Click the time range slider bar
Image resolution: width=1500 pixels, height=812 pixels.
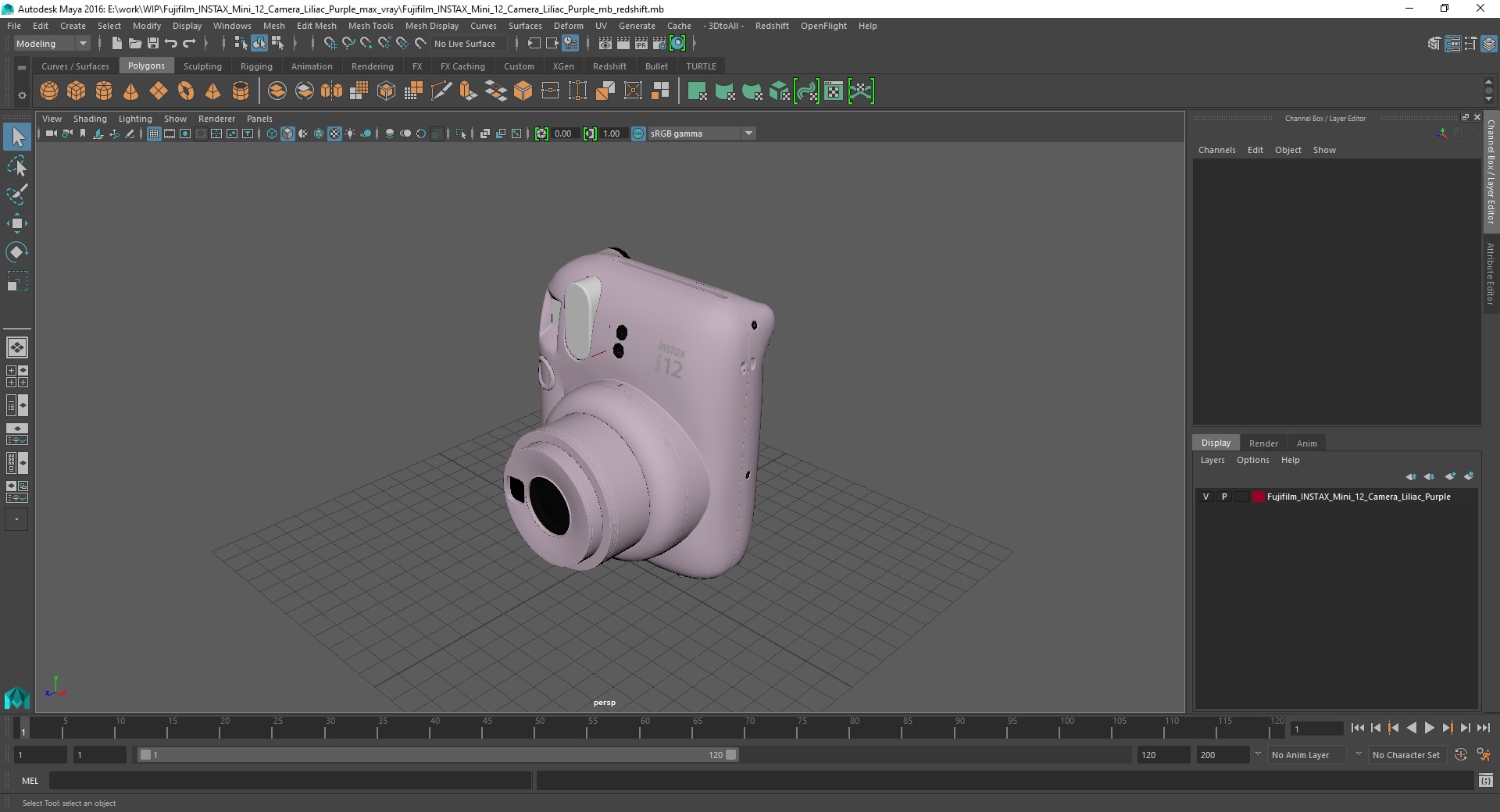pyautogui.click(x=437, y=755)
